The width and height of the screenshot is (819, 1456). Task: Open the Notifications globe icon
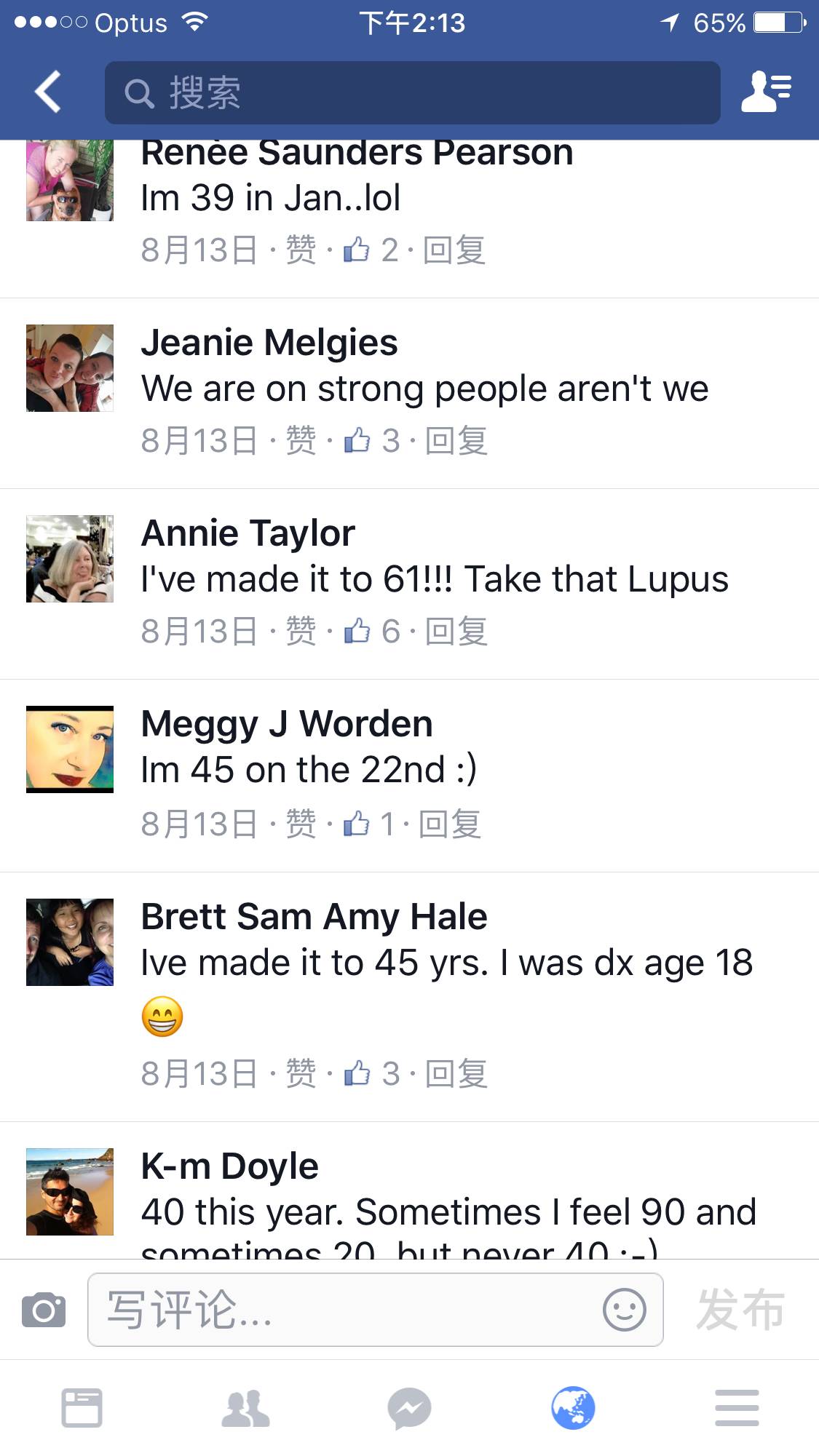tap(573, 1408)
